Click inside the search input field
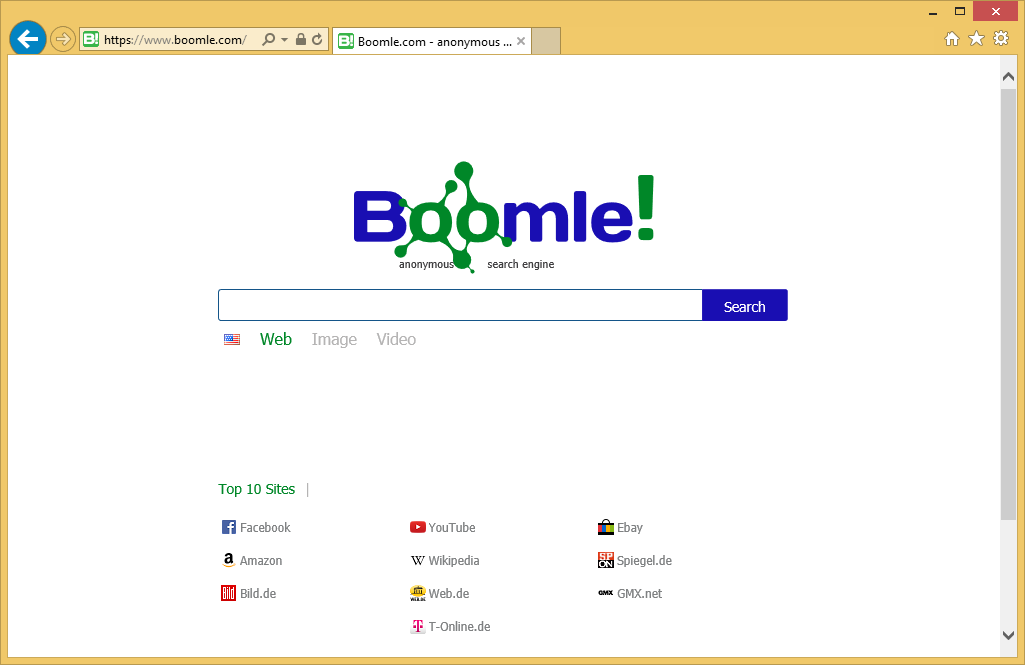1025x665 pixels. tap(460, 304)
